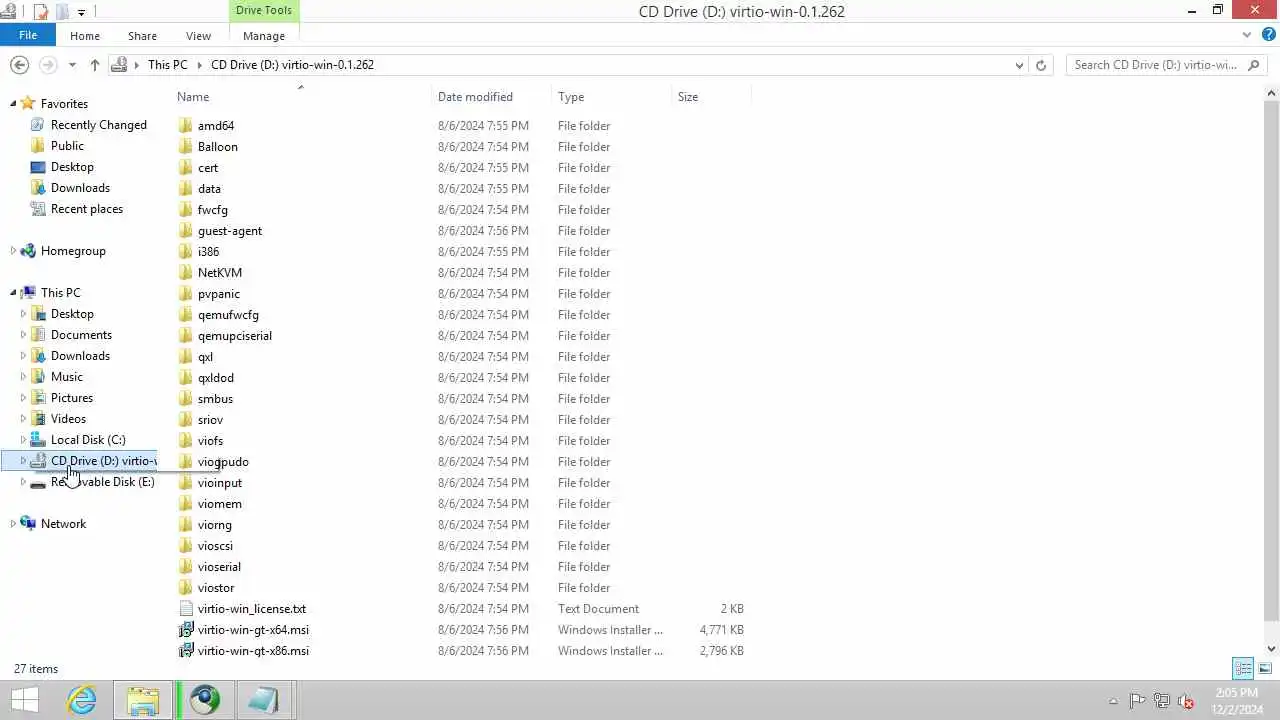Select the viostor folder icon

(186, 588)
